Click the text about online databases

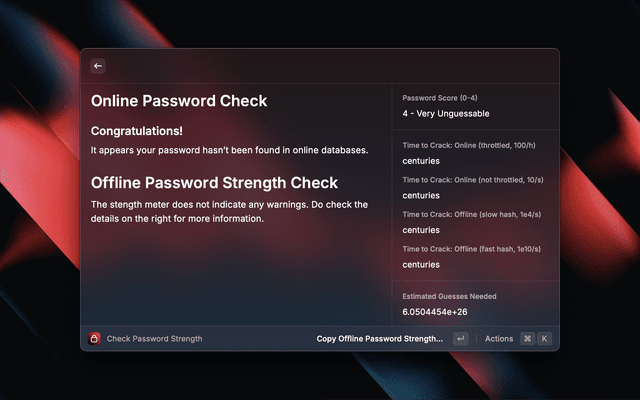tap(229, 150)
